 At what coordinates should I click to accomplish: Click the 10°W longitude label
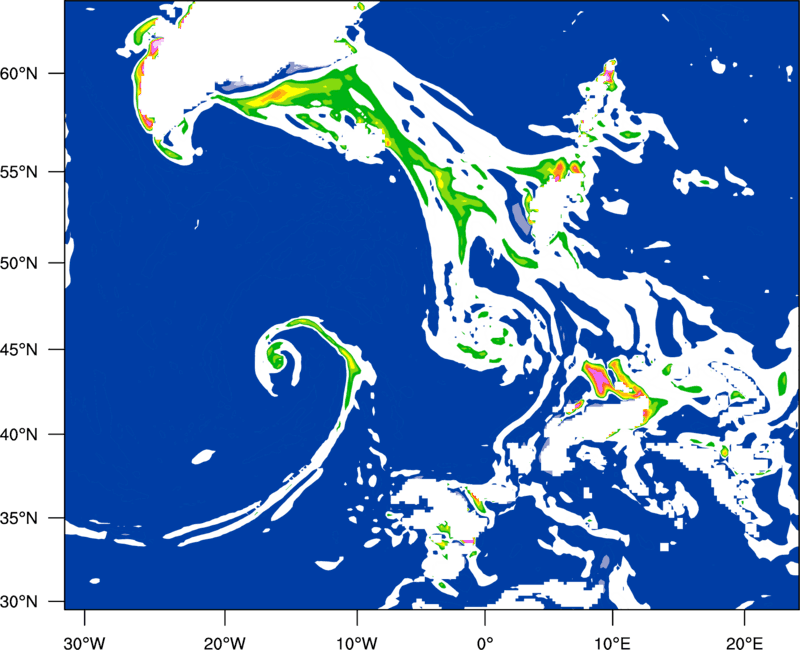pos(357,643)
